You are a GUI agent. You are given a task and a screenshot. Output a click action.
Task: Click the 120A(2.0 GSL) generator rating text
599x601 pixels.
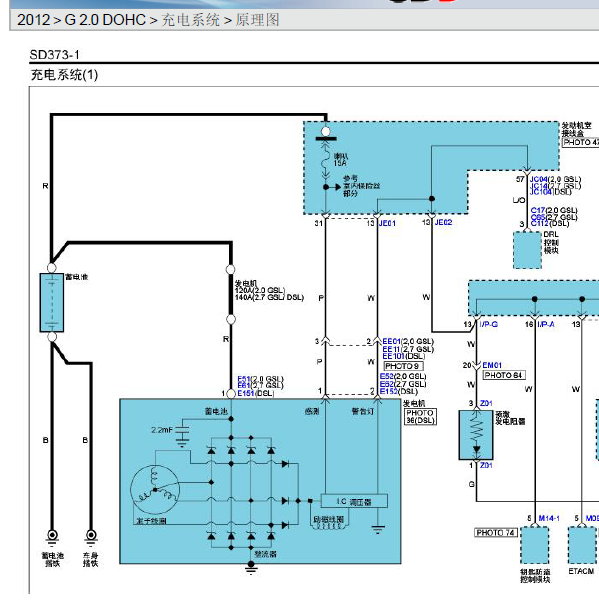tap(260, 290)
